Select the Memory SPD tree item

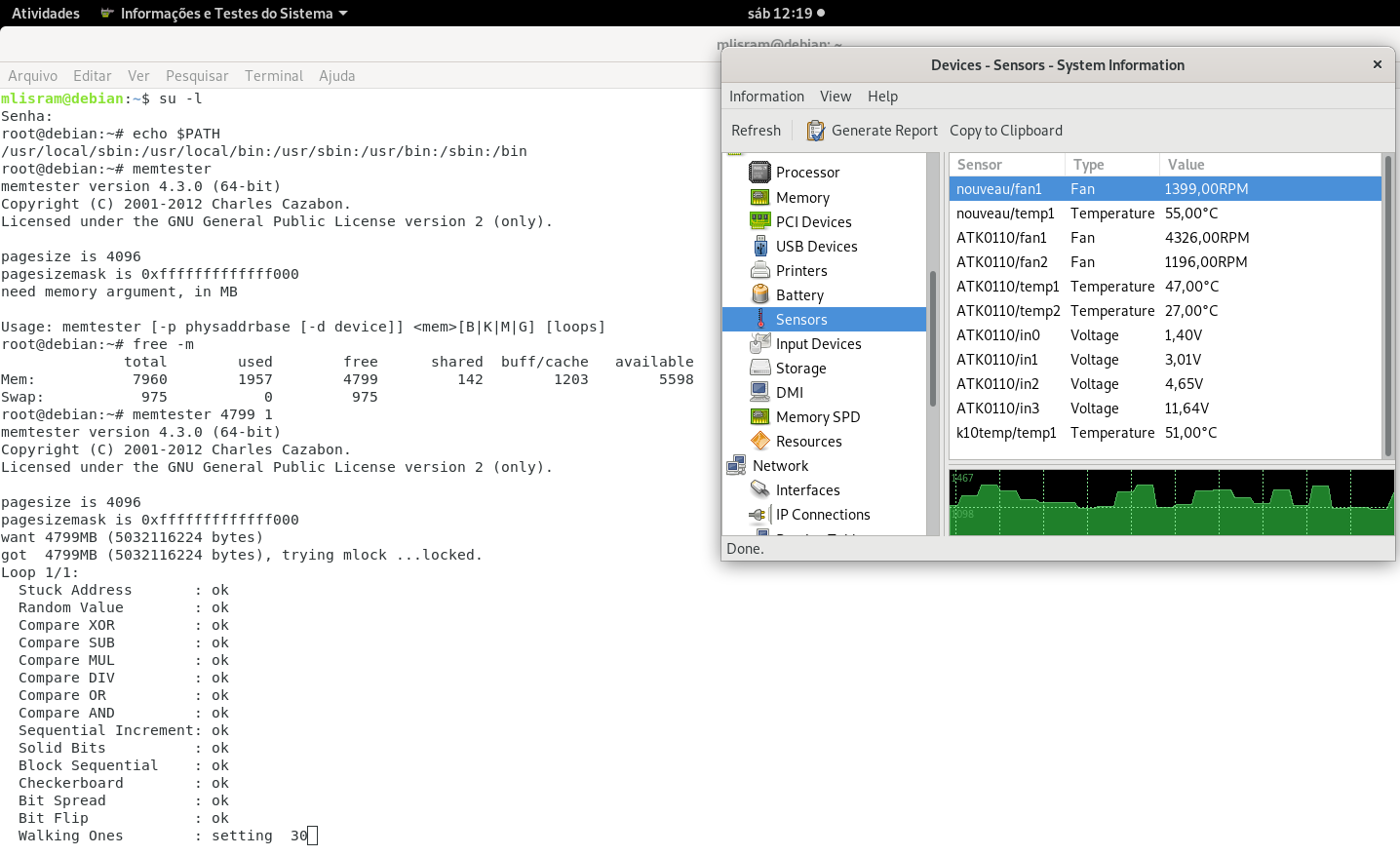[824, 416]
